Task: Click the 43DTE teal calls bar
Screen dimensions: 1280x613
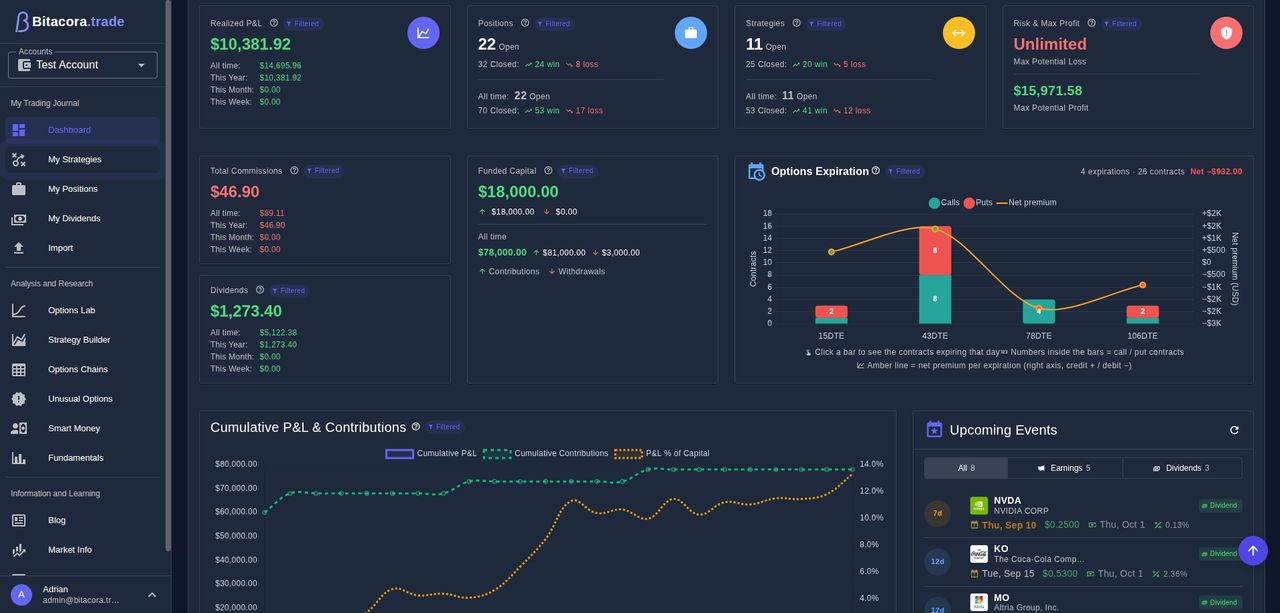Action: coord(935,299)
